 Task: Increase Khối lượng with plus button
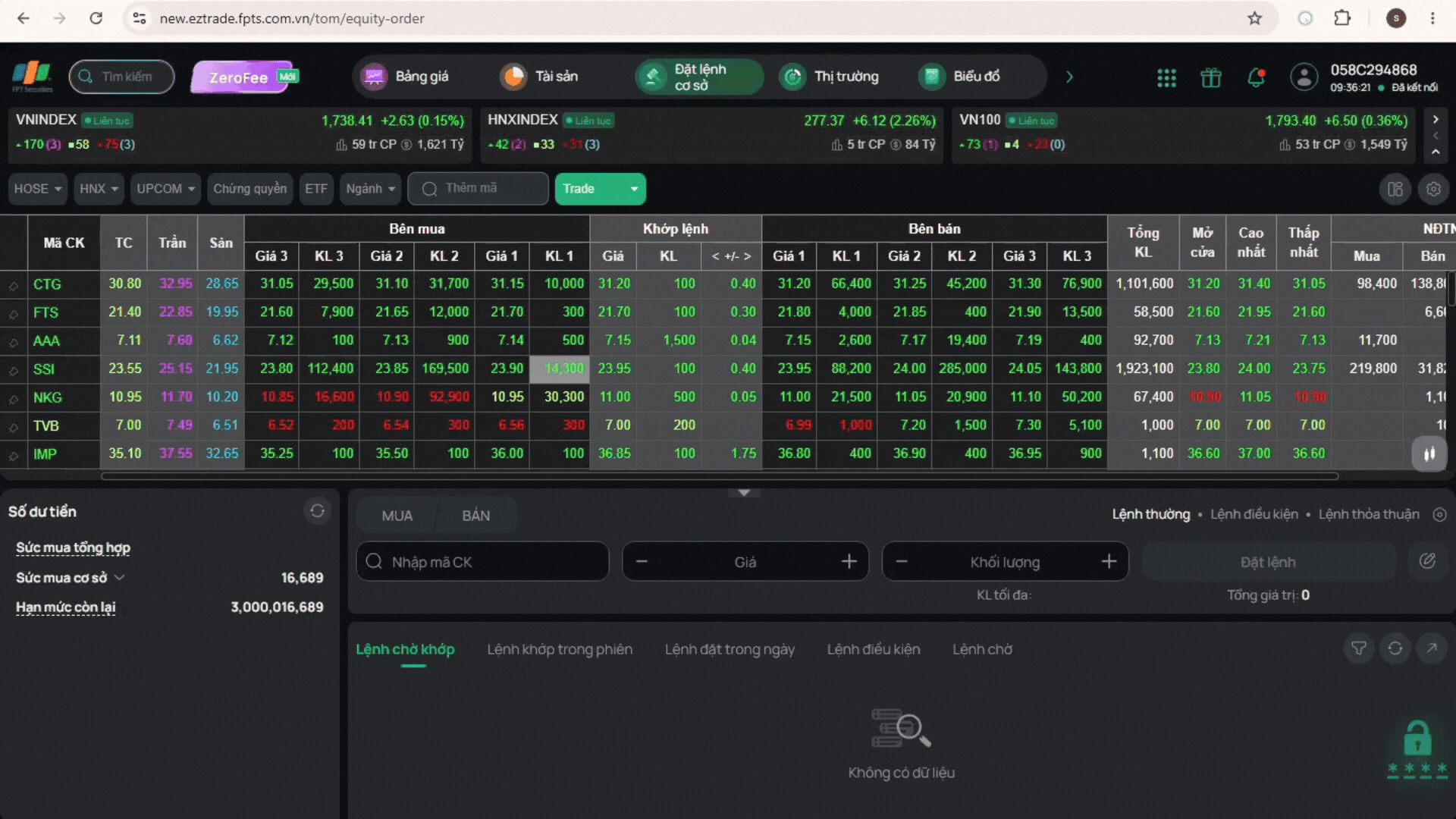(x=1109, y=561)
